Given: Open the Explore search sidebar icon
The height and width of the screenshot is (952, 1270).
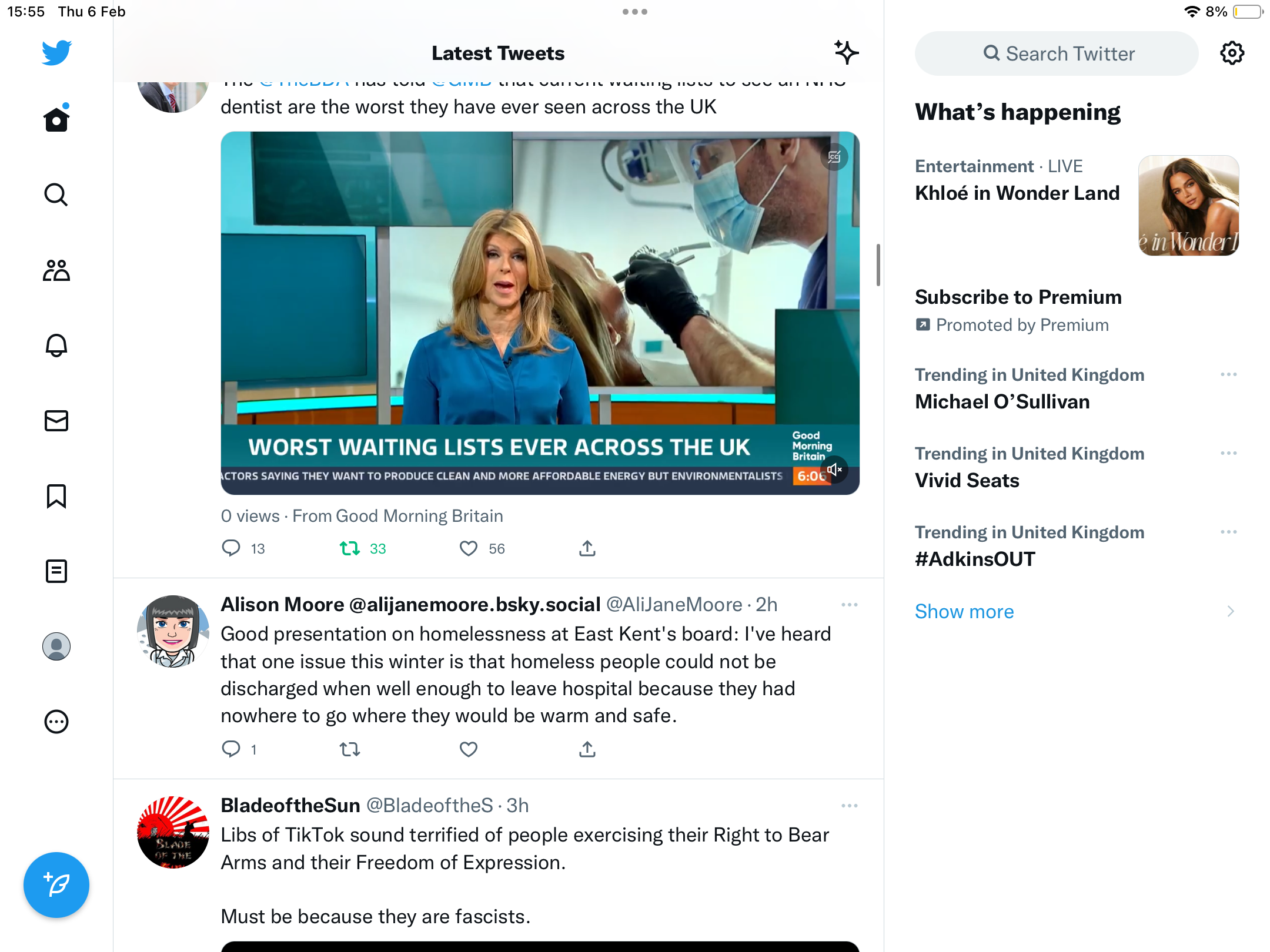Looking at the screenshot, I should pyautogui.click(x=56, y=195).
